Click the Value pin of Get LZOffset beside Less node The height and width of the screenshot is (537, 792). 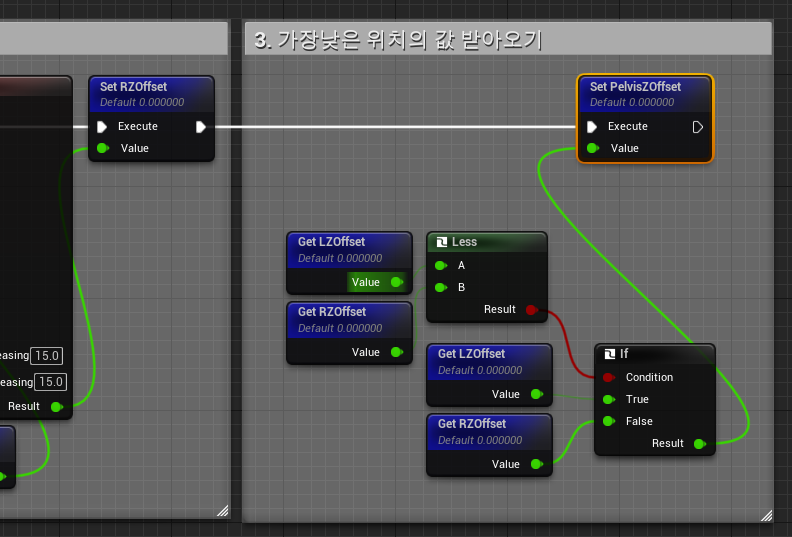pyautogui.click(x=397, y=282)
